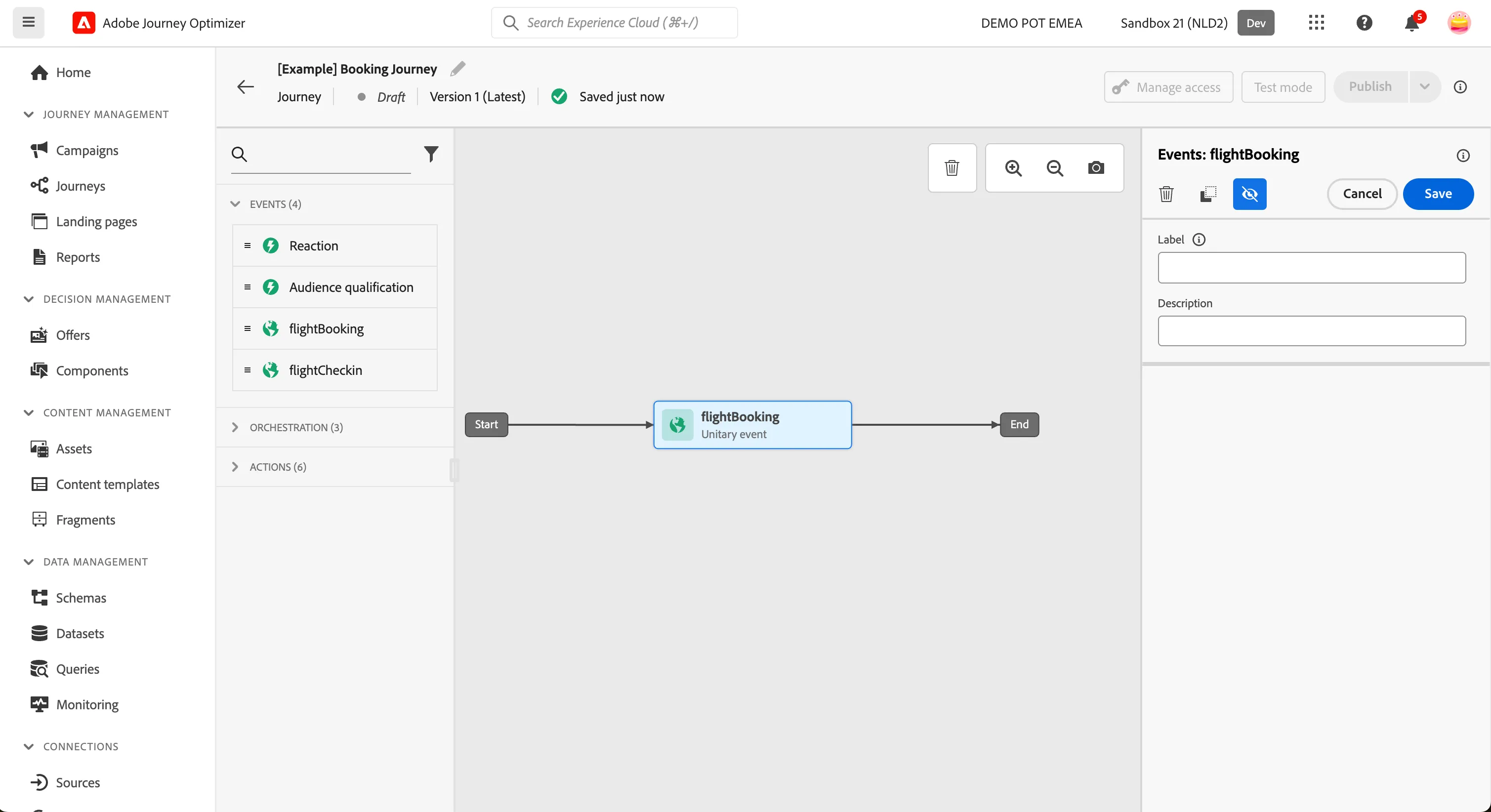The width and height of the screenshot is (1491, 812).
Task: Focus the Label input field
Action: [1312, 267]
